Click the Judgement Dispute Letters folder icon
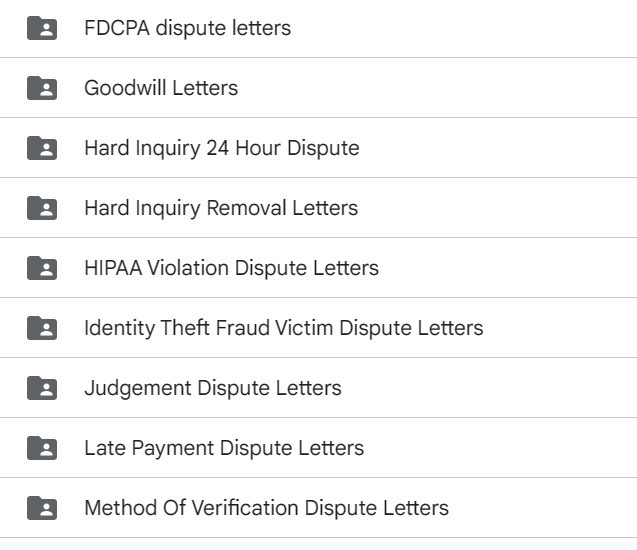This screenshot has width=637, height=550. click(42, 388)
